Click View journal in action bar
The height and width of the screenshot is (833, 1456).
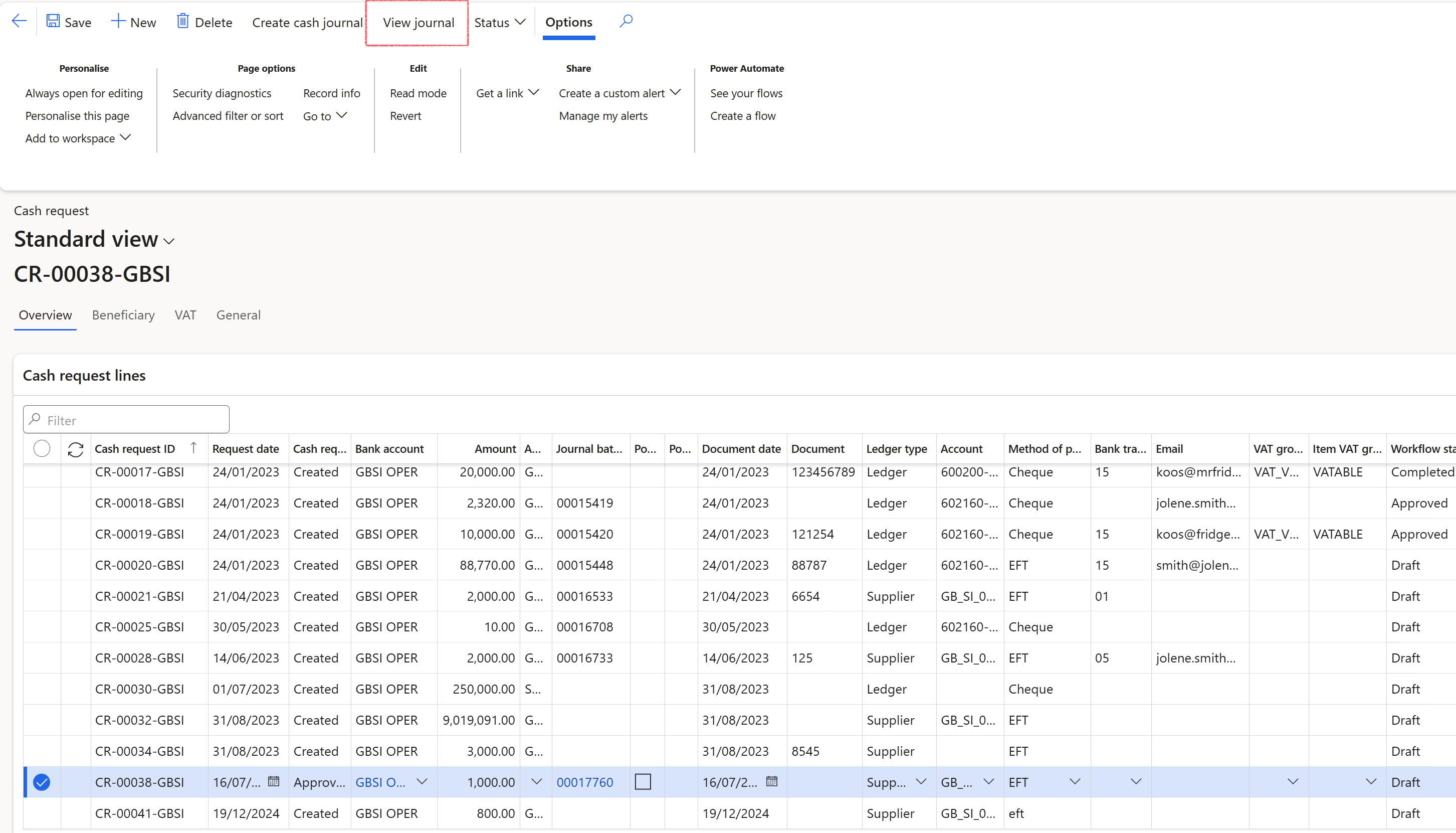click(419, 22)
